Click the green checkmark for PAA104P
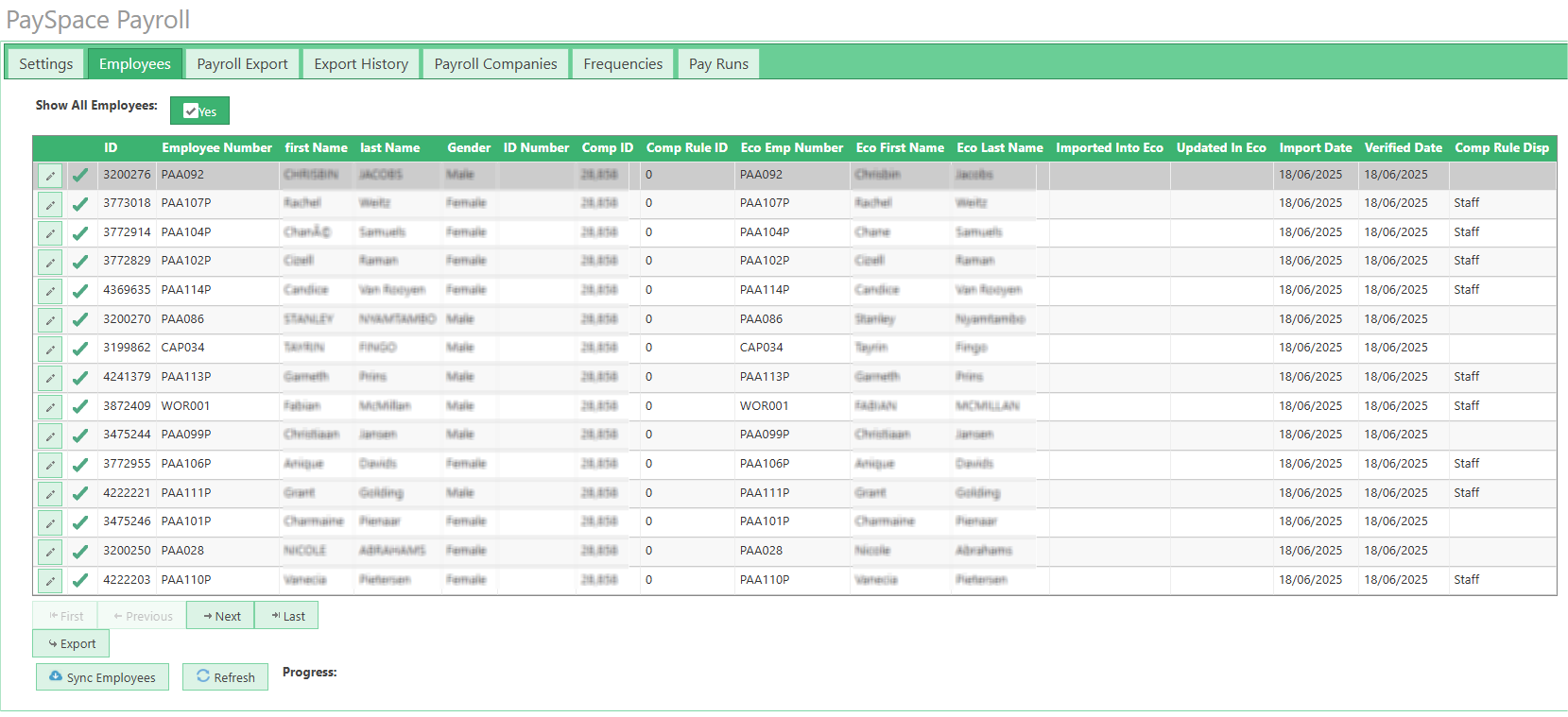Viewport: 1568px width, 717px height. click(80, 233)
